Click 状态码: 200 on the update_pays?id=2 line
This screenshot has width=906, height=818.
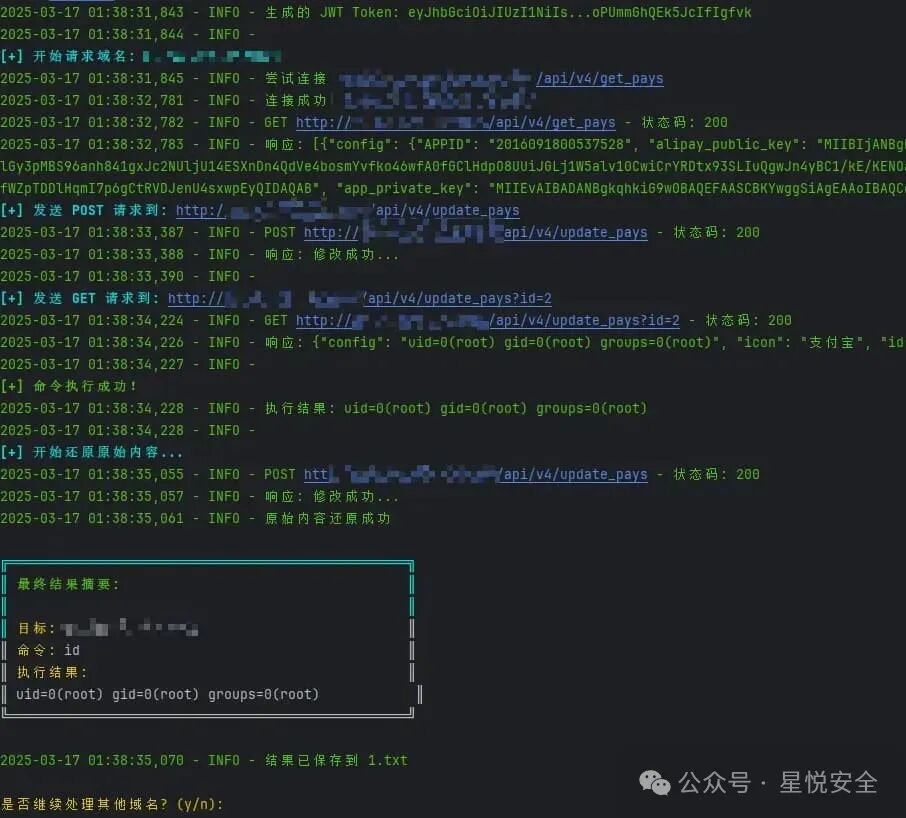748,321
